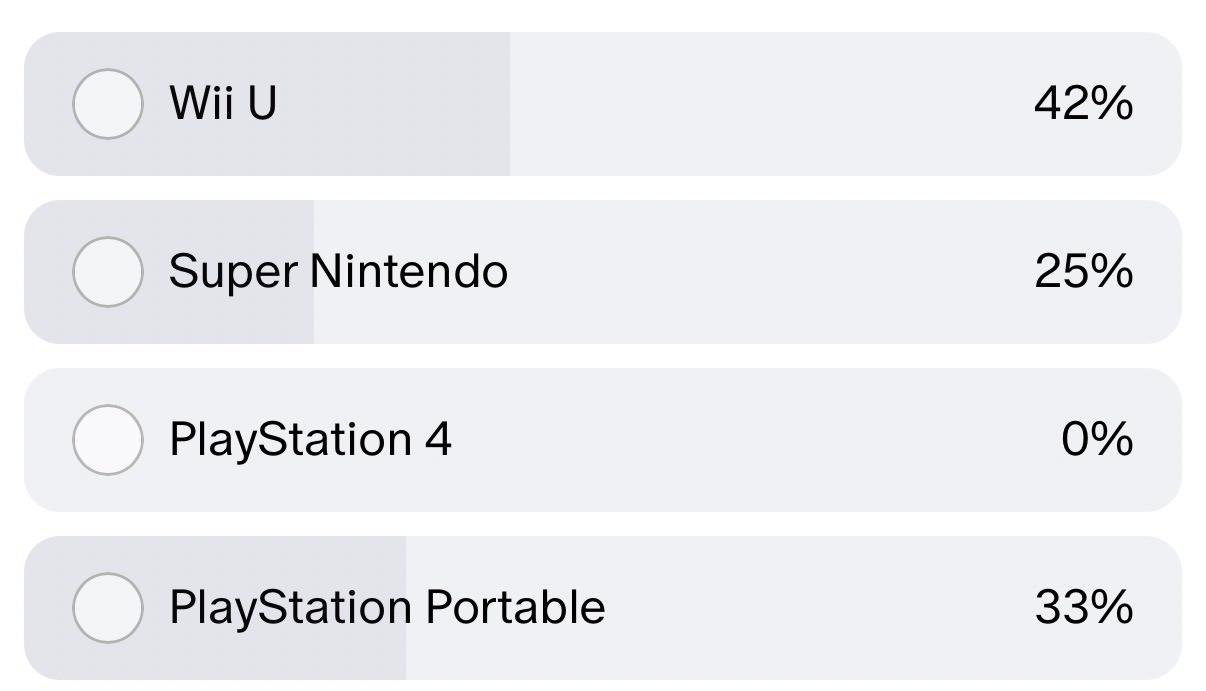Pick the PlayStation Portable radio button
The height and width of the screenshot is (691, 1206).
[108, 608]
